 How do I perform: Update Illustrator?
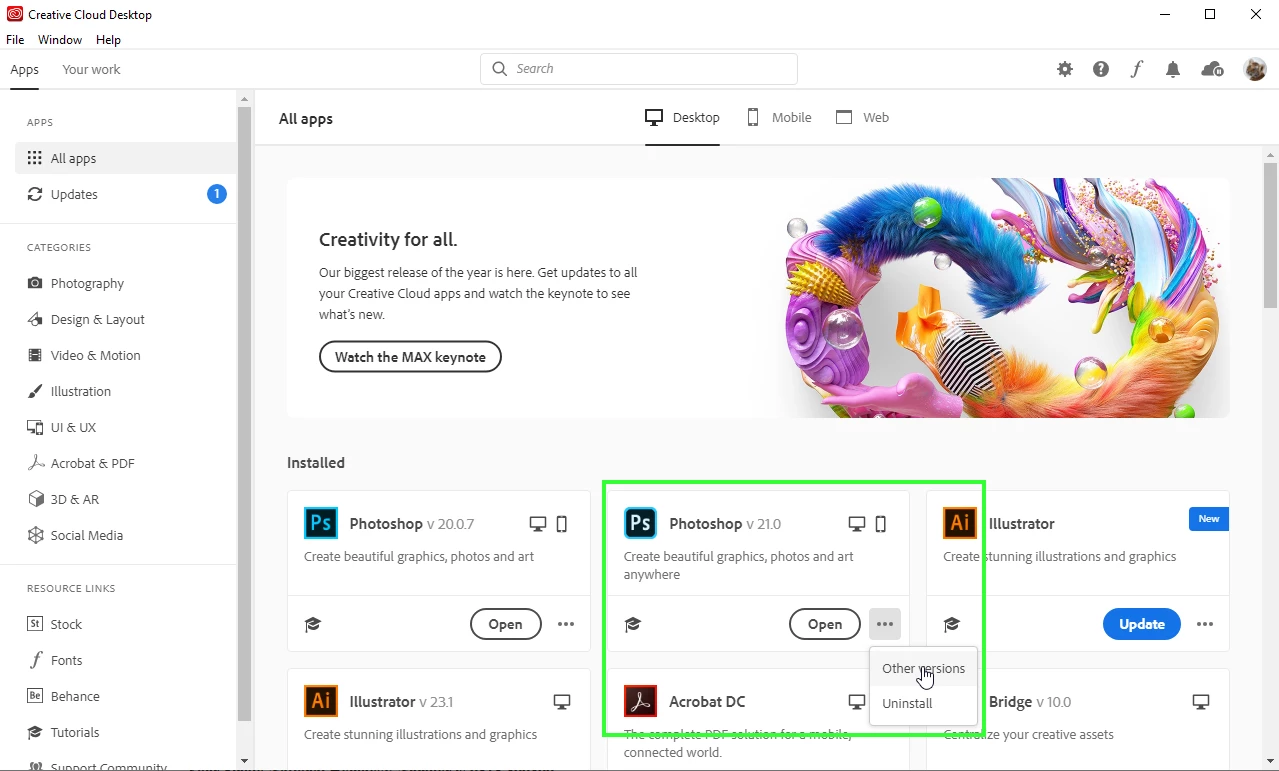click(1141, 624)
